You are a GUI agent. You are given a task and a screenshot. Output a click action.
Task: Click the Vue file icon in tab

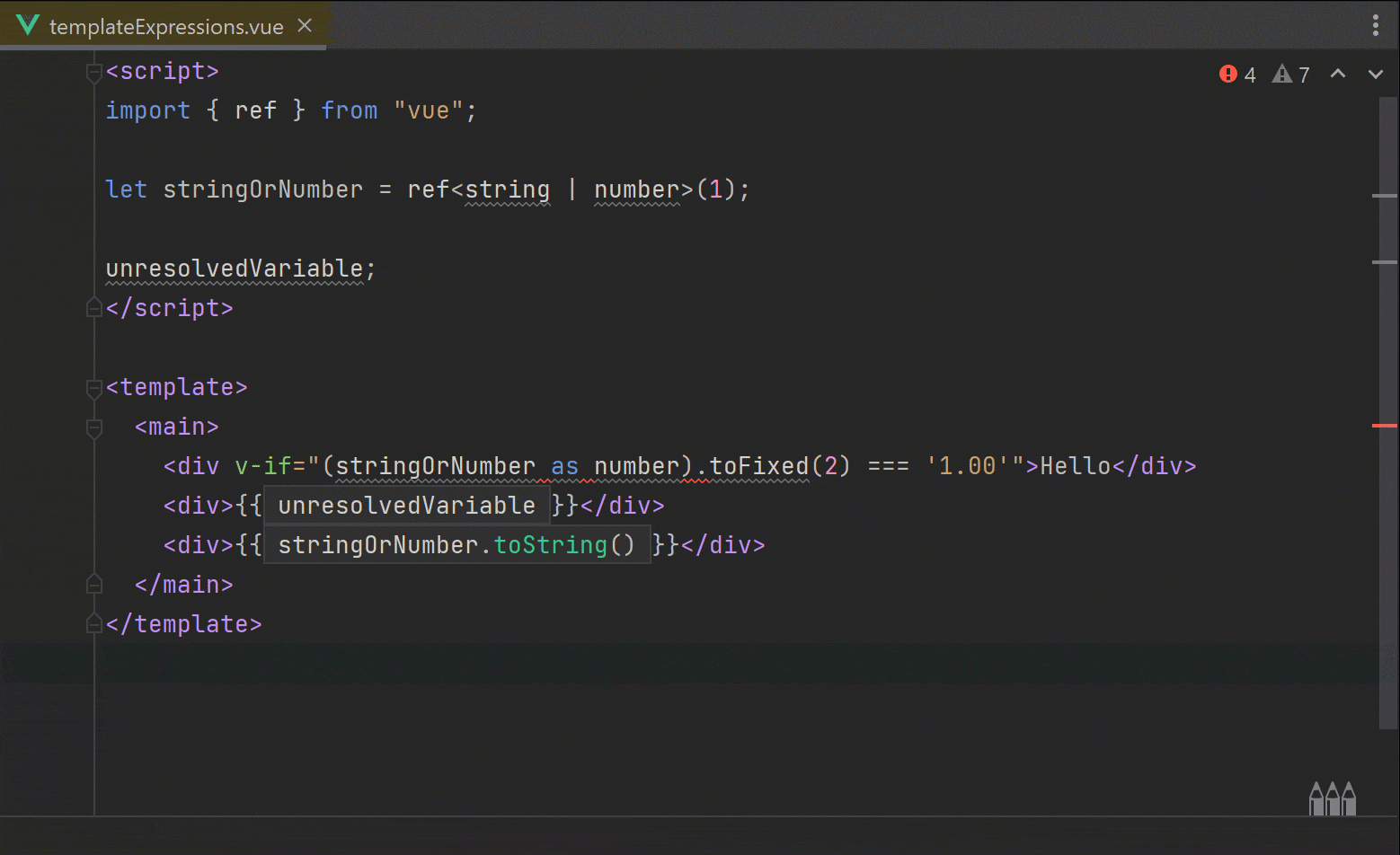point(28,25)
